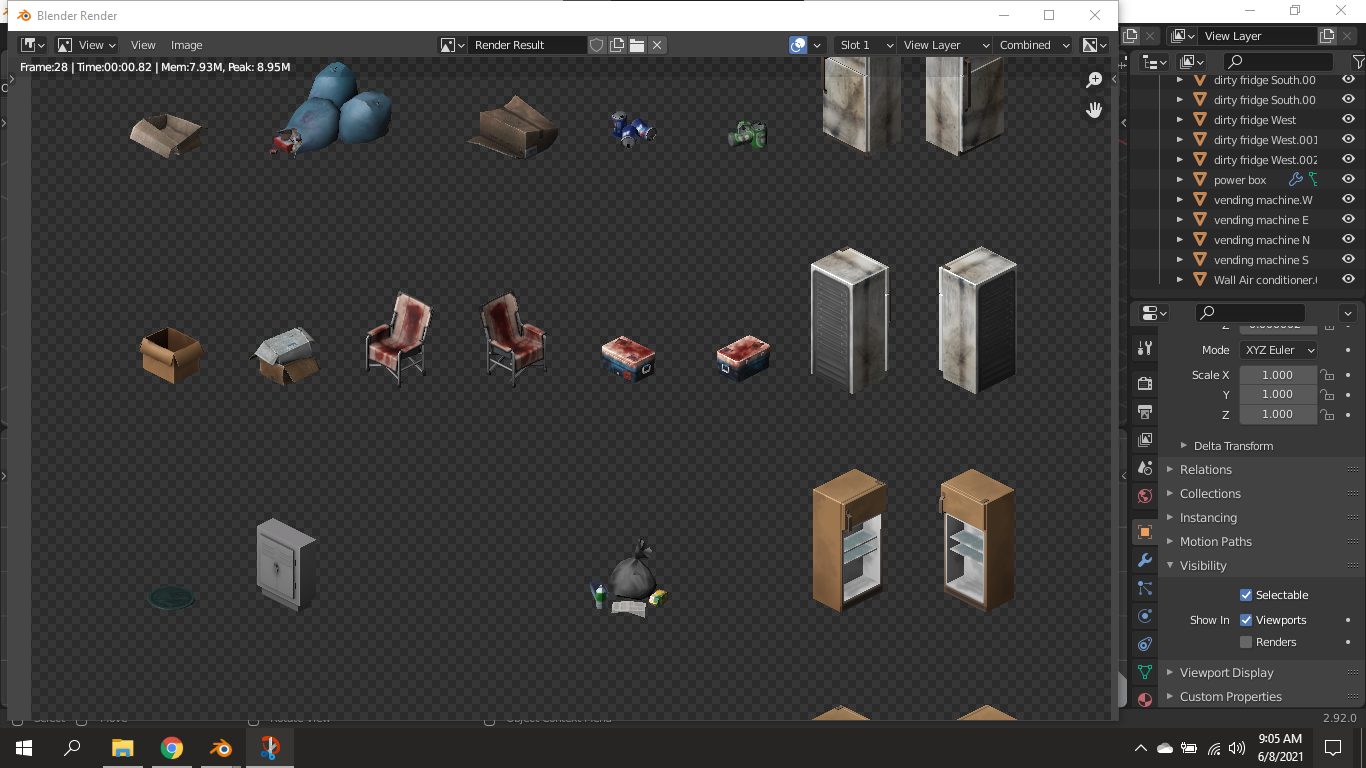Unlink the Render Result image
Image resolution: width=1366 pixels, height=768 pixels.
point(657,45)
